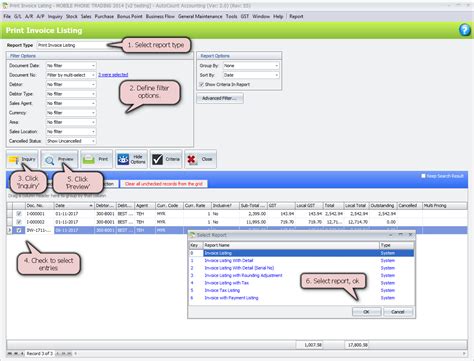Click 'Clear all unchecked records from the grid'
Image resolution: width=474 pixels, height=361 pixels.
click(x=164, y=184)
